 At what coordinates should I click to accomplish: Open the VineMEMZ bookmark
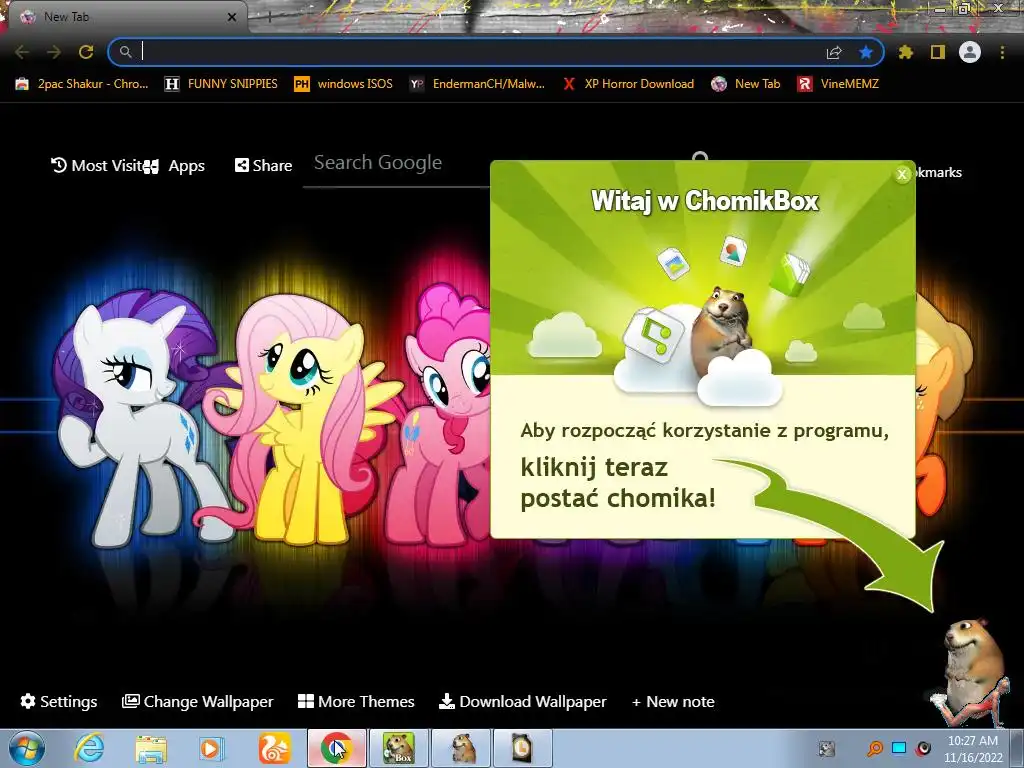[x=839, y=84]
